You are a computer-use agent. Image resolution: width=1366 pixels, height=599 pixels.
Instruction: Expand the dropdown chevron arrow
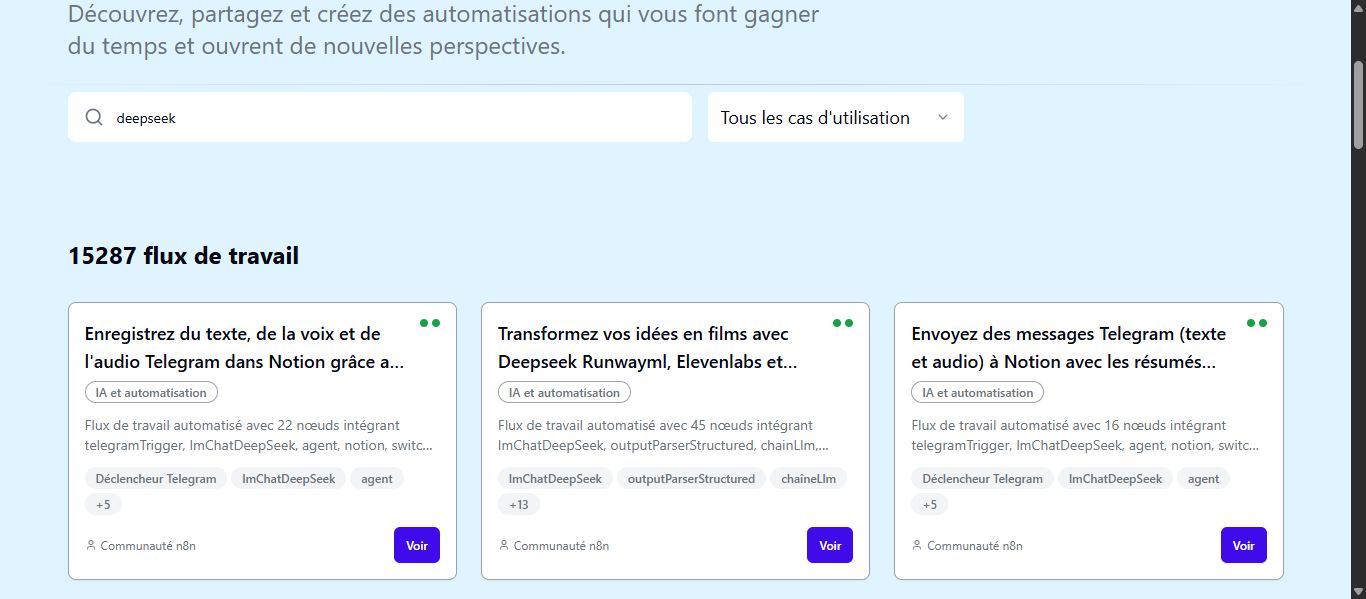(x=942, y=117)
